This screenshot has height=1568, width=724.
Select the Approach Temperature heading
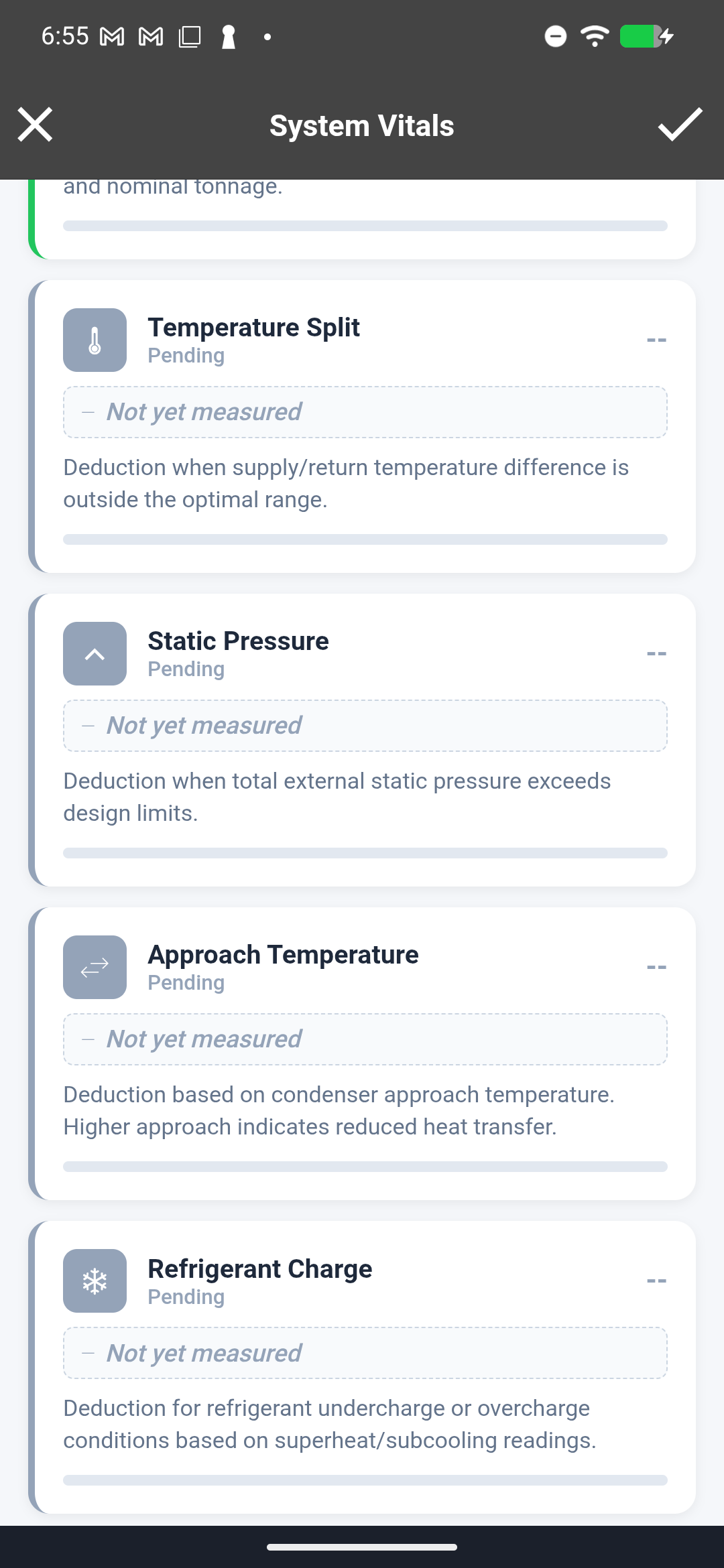pos(283,955)
